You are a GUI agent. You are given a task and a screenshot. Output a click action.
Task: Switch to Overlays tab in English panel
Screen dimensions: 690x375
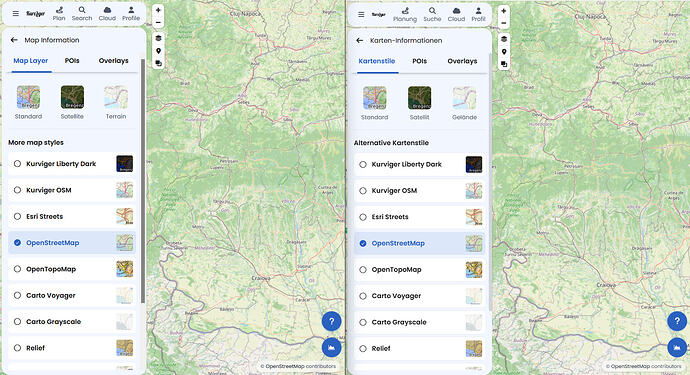click(114, 61)
